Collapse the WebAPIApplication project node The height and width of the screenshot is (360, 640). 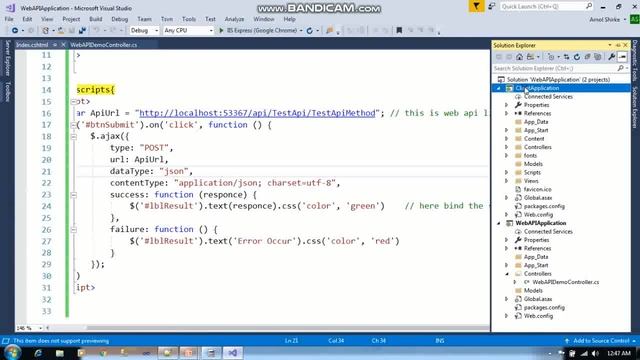[x=498, y=223]
